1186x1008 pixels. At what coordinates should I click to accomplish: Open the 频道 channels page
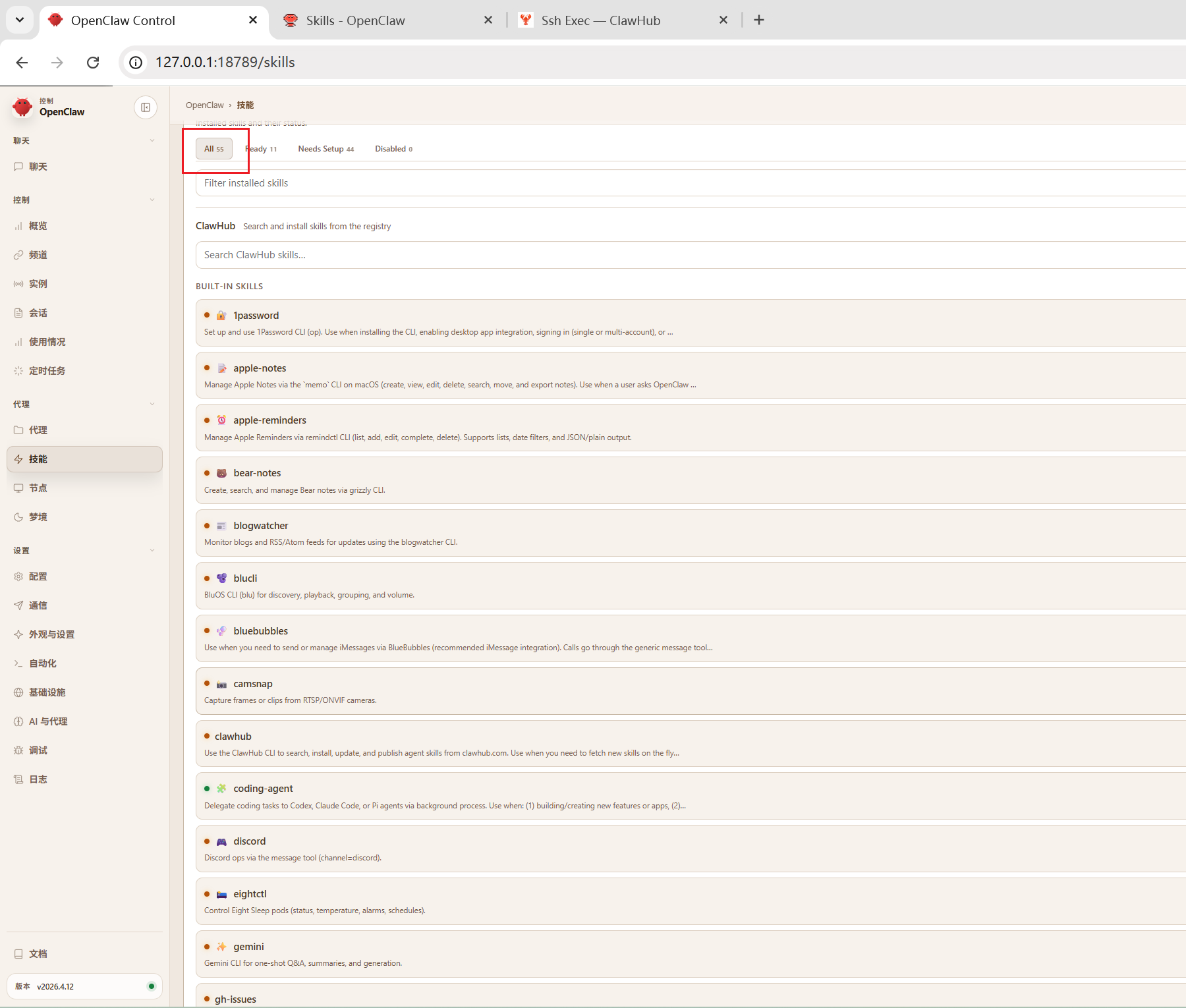84,255
